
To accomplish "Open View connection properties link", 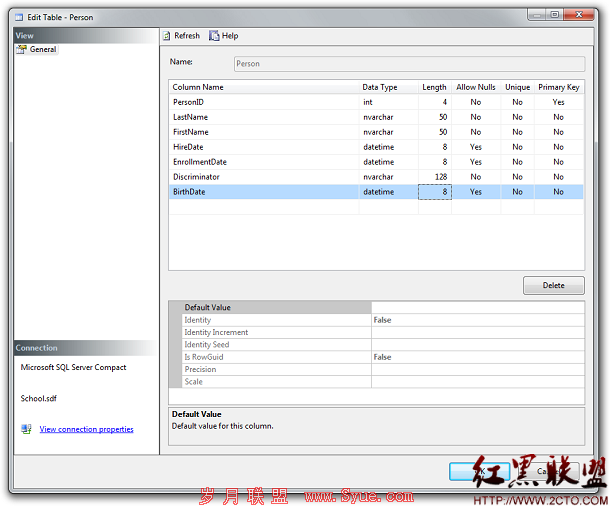I will pyautogui.click(x=86, y=429).
